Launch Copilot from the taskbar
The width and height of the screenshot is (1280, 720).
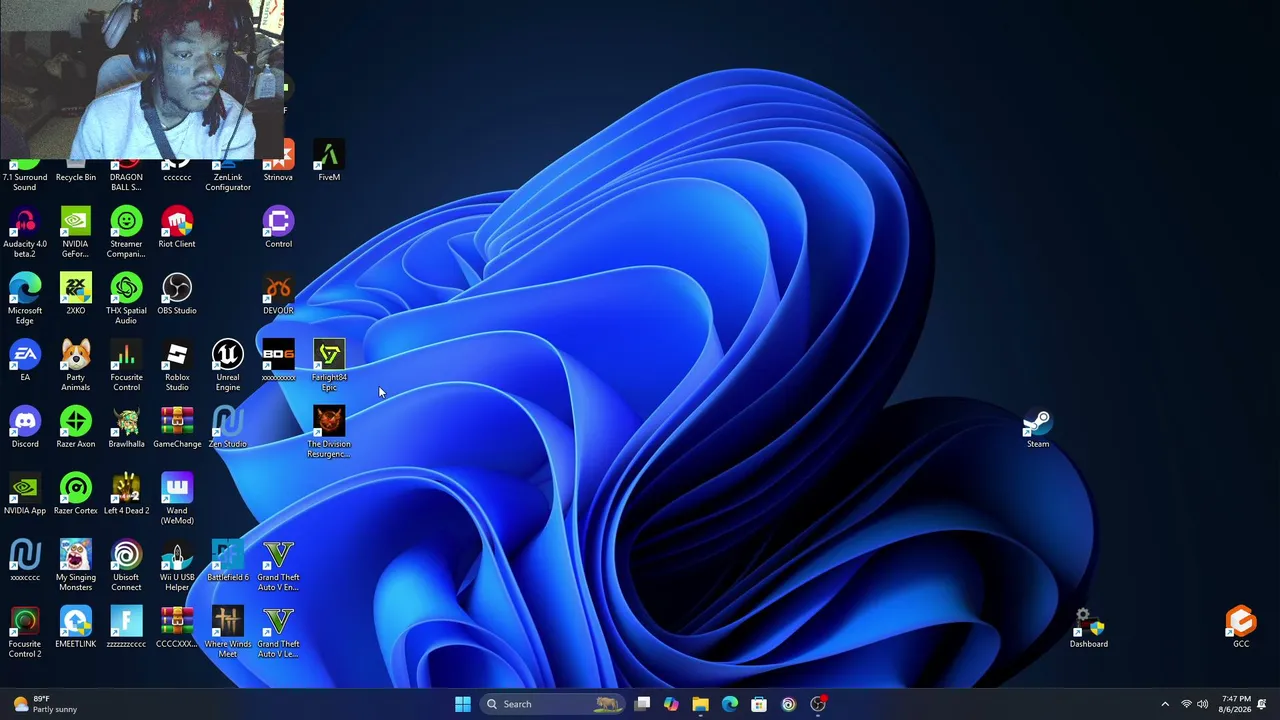click(x=671, y=704)
